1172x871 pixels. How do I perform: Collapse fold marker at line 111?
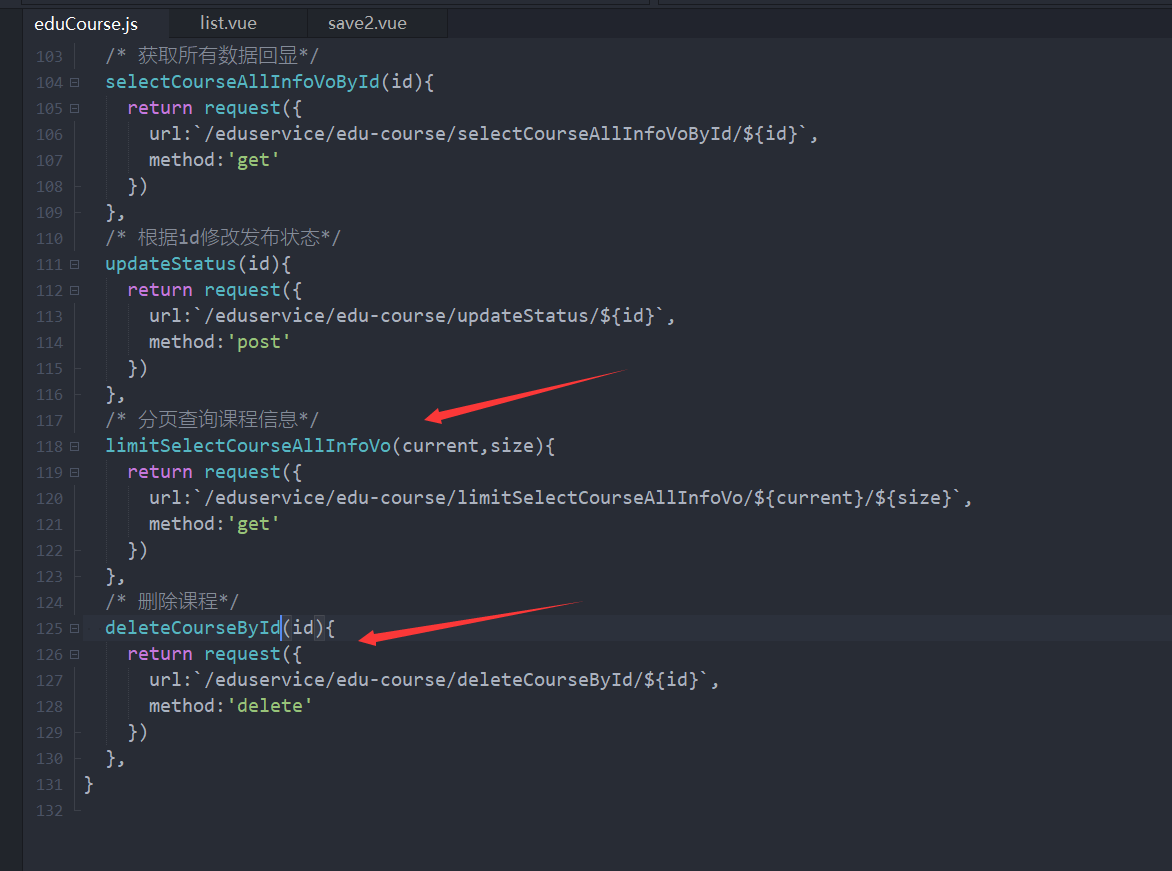(x=75, y=264)
